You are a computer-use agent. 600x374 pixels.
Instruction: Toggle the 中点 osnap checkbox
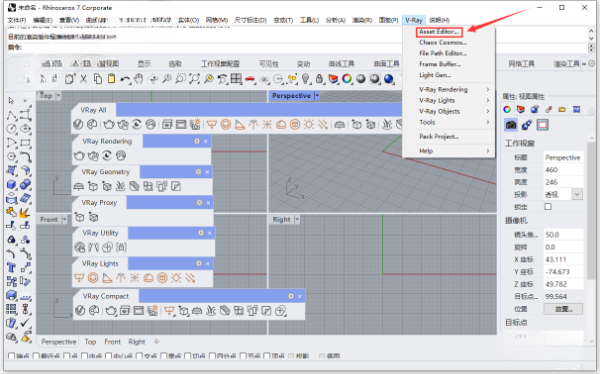[85, 356]
